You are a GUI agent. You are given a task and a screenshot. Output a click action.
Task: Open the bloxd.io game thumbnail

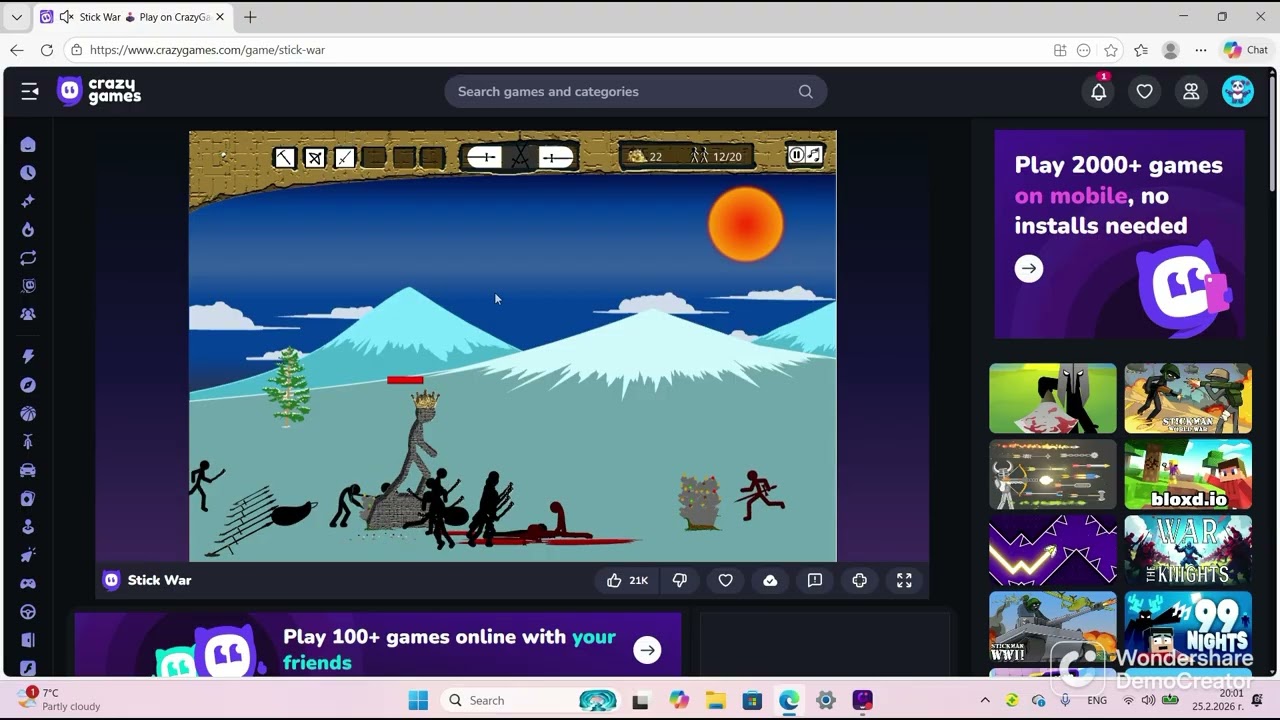1188,474
